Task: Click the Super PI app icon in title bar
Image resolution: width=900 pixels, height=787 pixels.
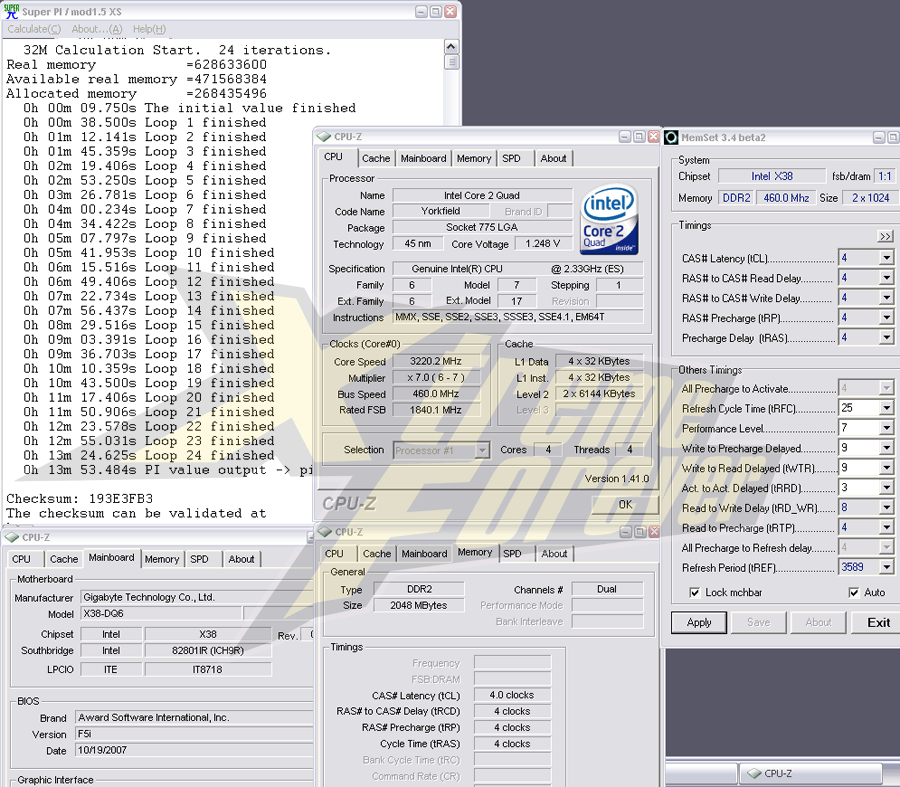Action: (11, 11)
